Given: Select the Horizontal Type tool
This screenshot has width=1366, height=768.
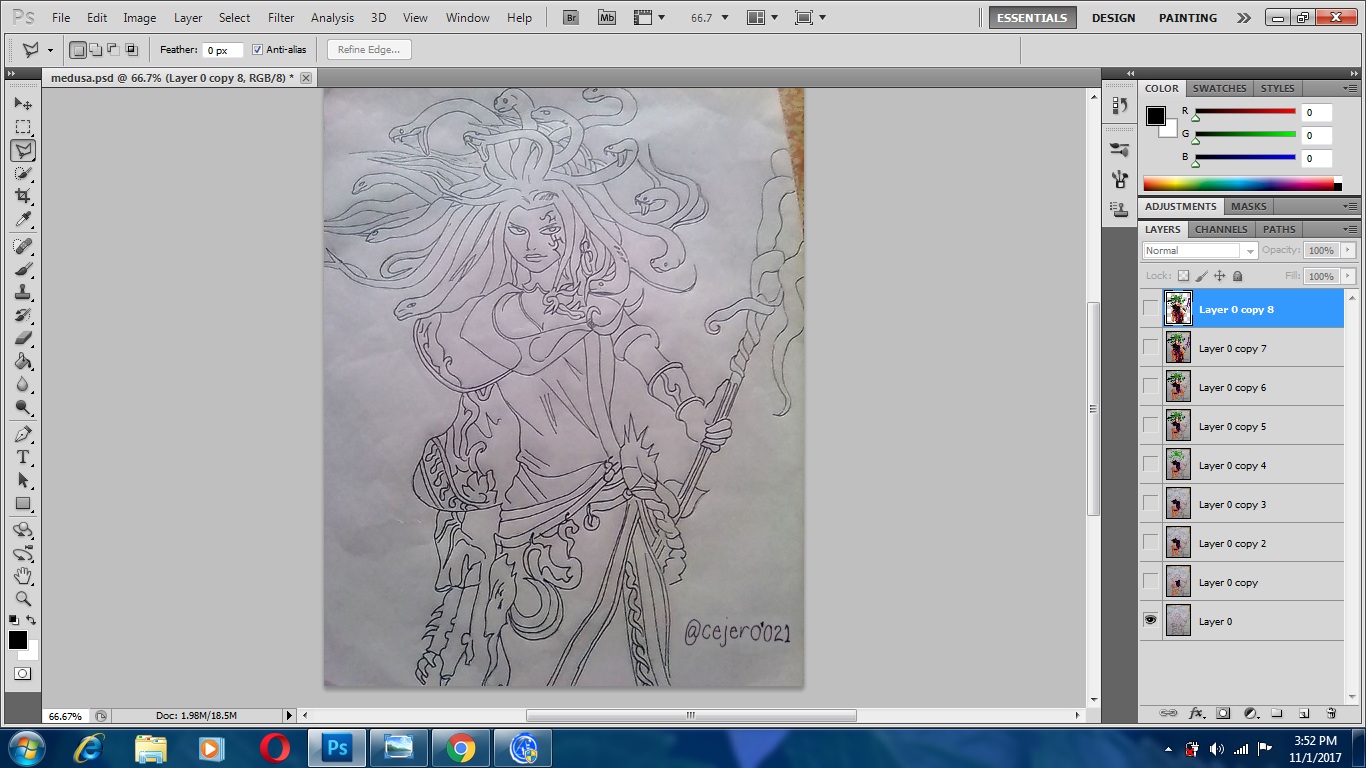Looking at the screenshot, I should pos(23,457).
